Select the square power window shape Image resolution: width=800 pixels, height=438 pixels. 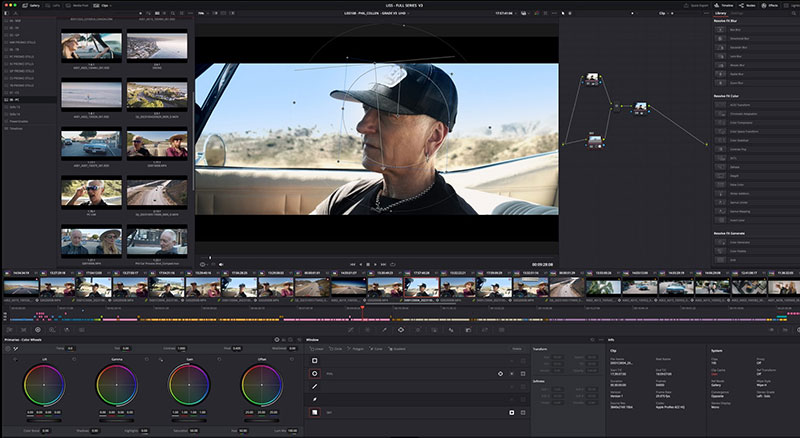(316, 360)
